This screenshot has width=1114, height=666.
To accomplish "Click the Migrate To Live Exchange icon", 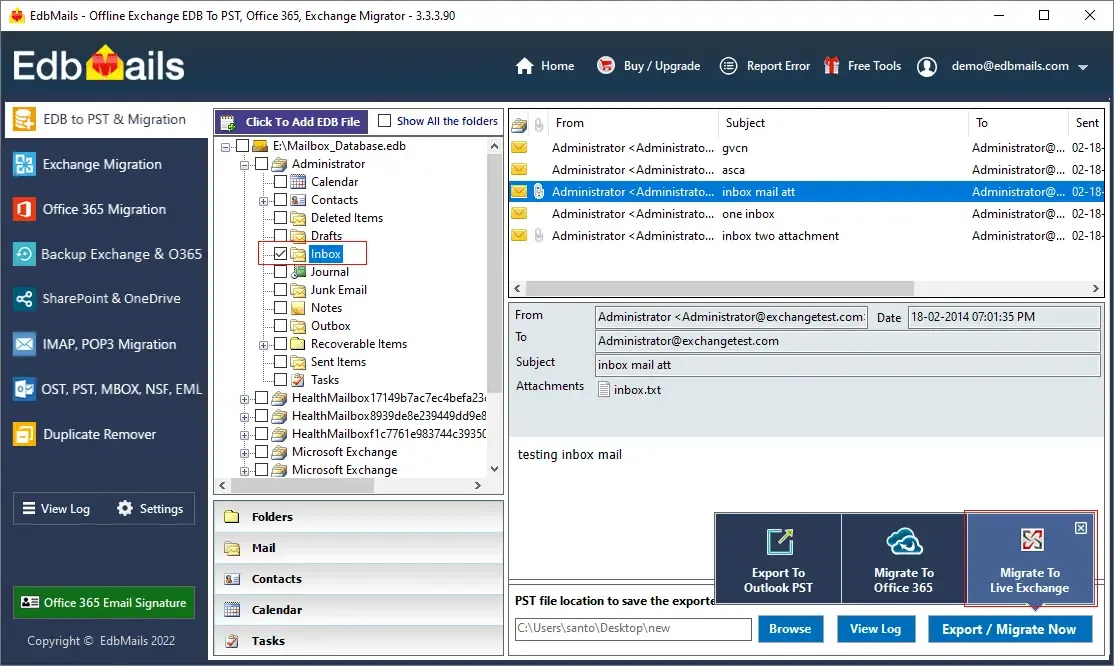I will [x=1032, y=540].
